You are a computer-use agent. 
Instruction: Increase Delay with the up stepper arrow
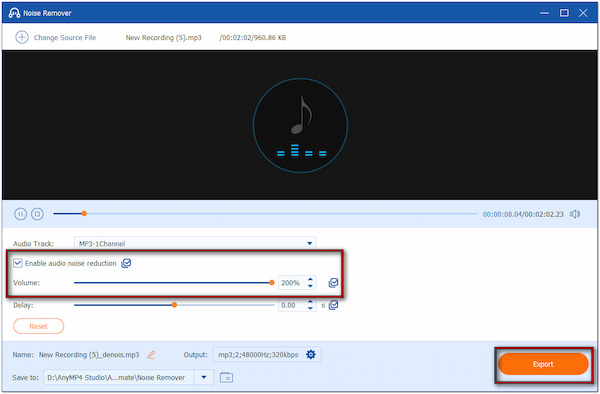[x=310, y=301]
